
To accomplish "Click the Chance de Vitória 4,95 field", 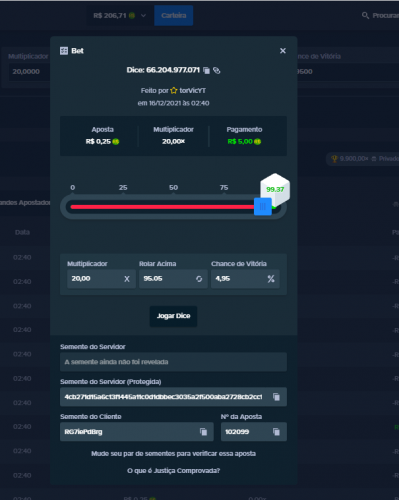I will tap(245, 279).
